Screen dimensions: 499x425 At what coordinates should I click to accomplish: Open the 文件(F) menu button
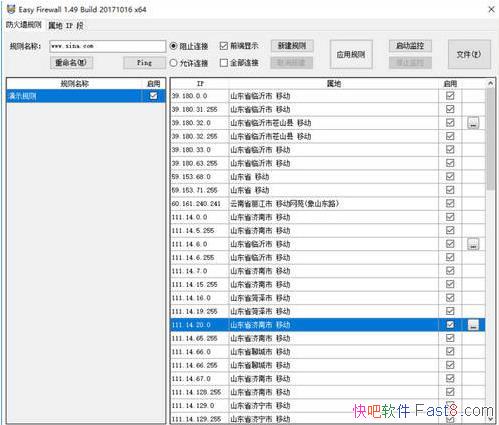coord(469,55)
